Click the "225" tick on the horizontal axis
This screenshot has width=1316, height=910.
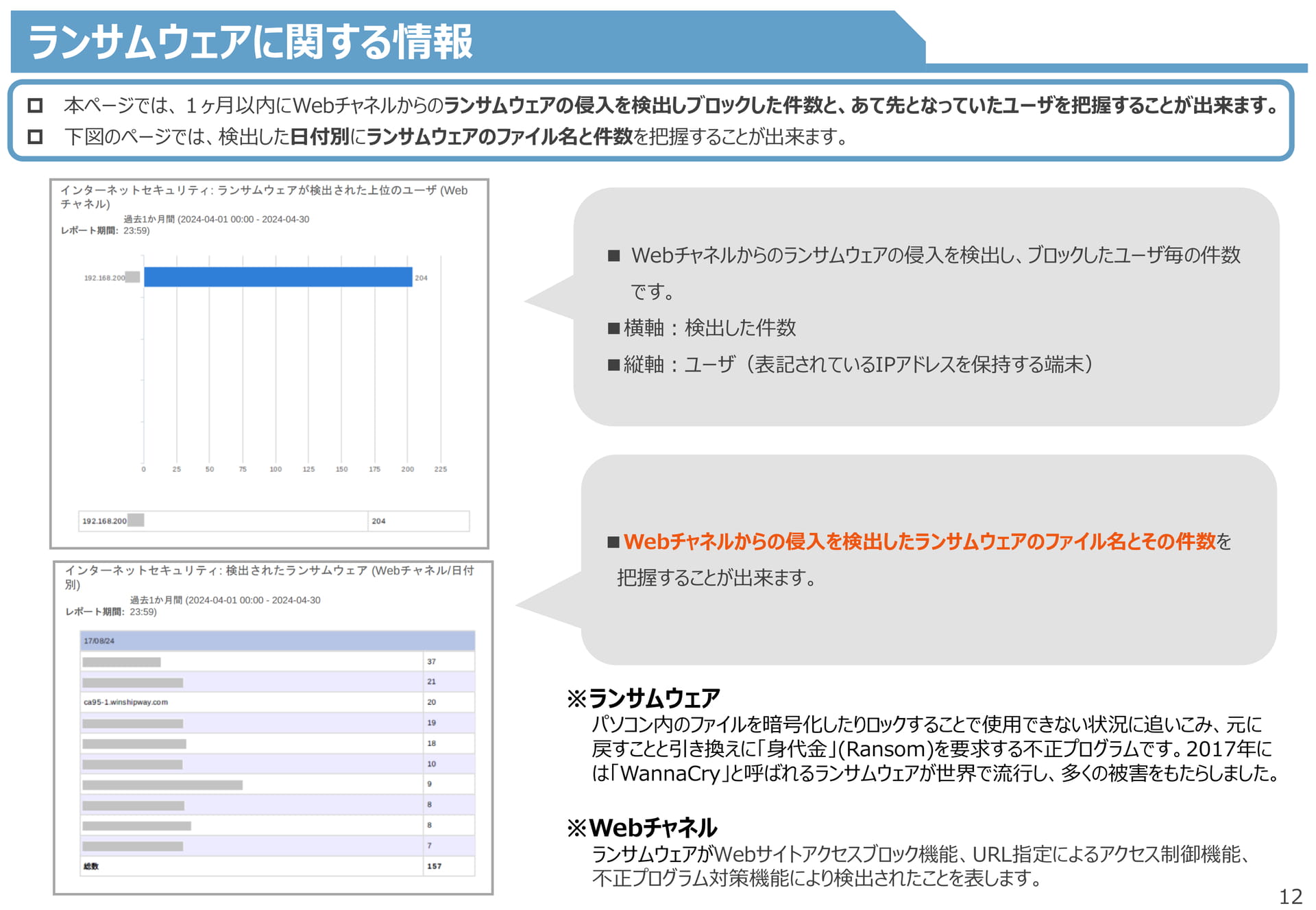(441, 469)
